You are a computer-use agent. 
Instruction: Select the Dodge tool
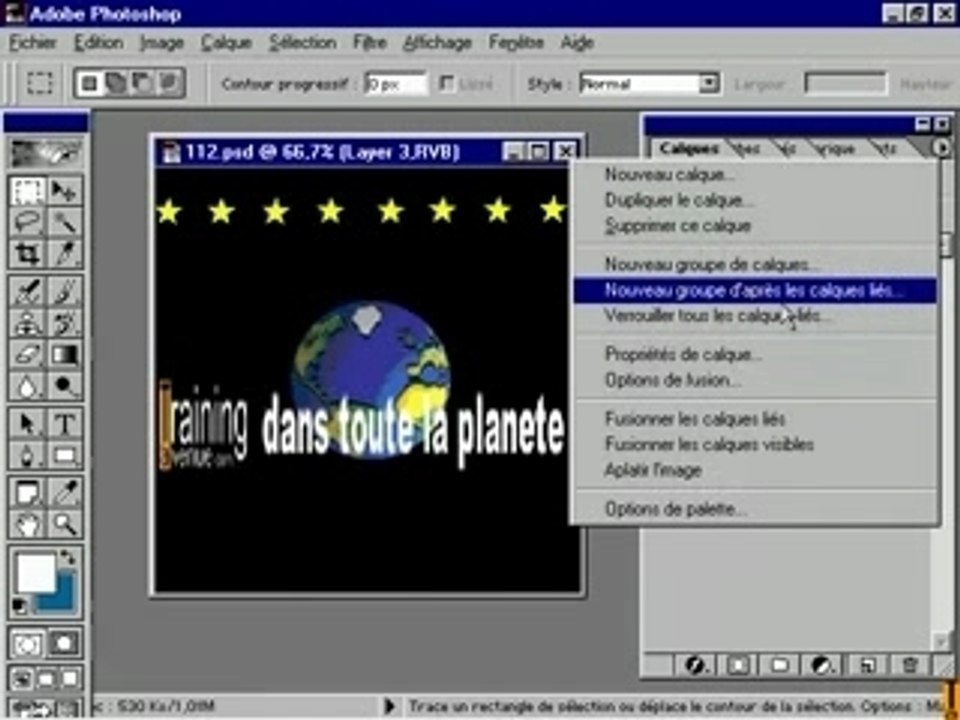[x=64, y=386]
